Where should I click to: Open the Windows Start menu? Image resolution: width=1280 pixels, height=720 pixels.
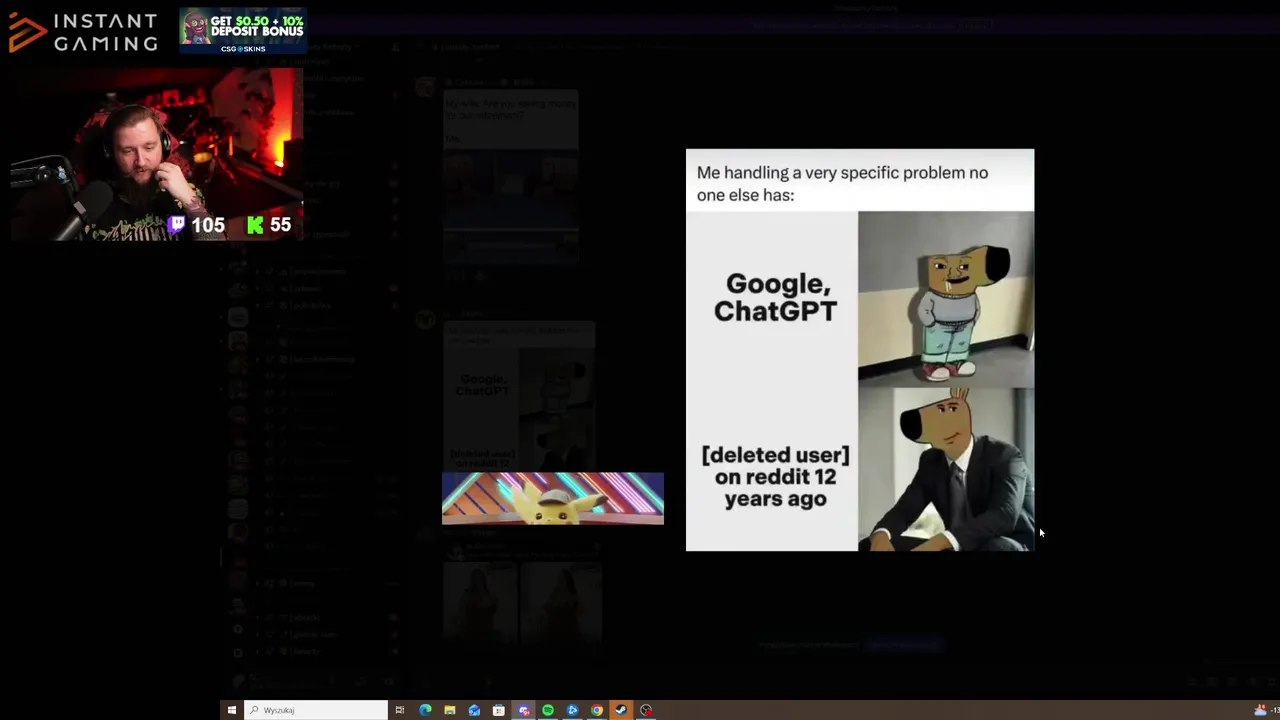tap(231, 710)
